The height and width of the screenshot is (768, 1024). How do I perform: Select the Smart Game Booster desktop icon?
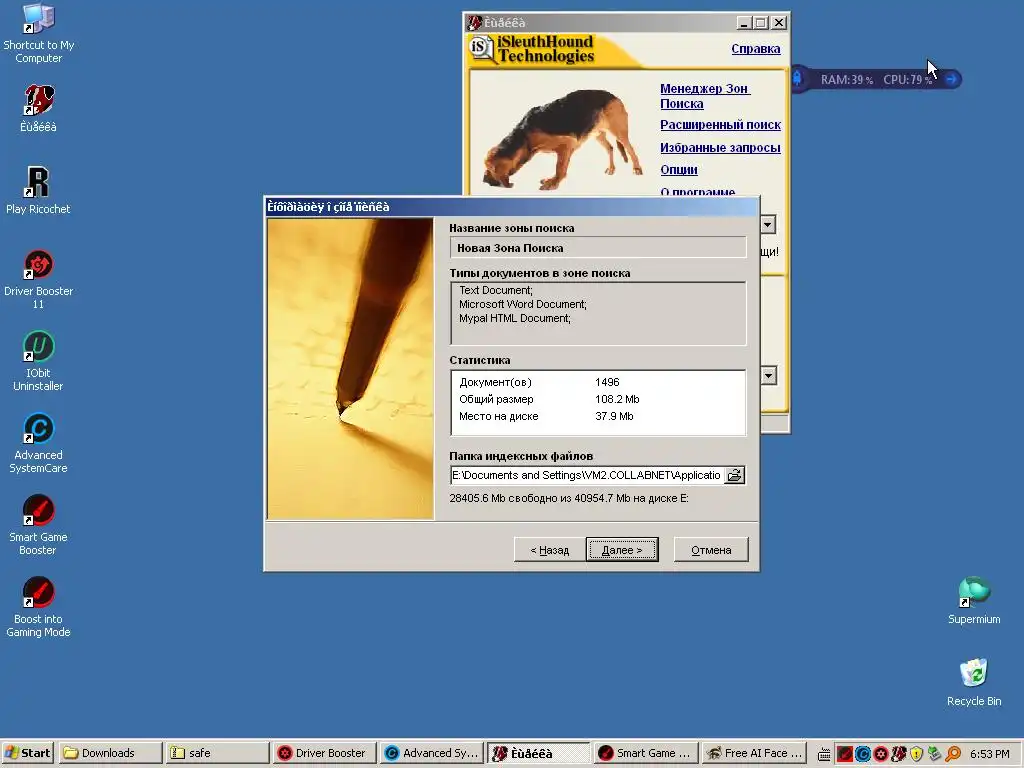pyautogui.click(x=39, y=525)
